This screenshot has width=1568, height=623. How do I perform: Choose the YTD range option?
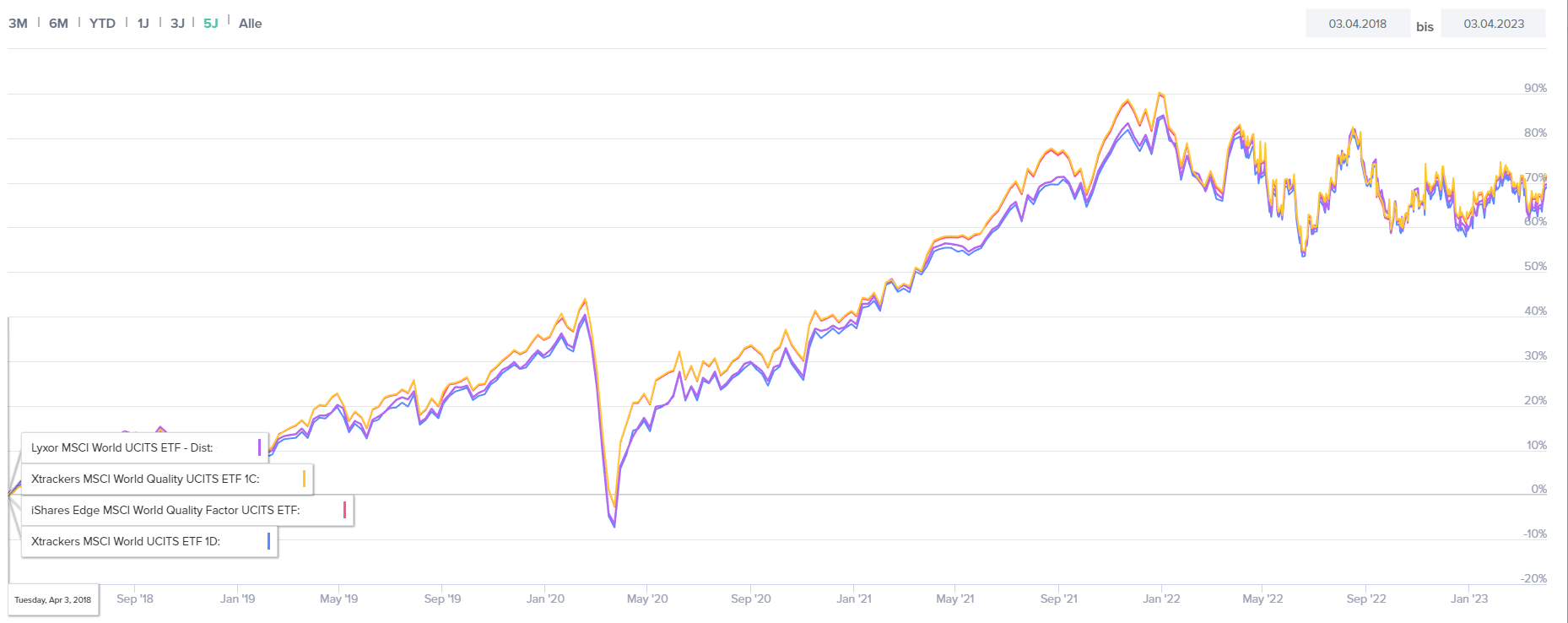click(102, 24)
